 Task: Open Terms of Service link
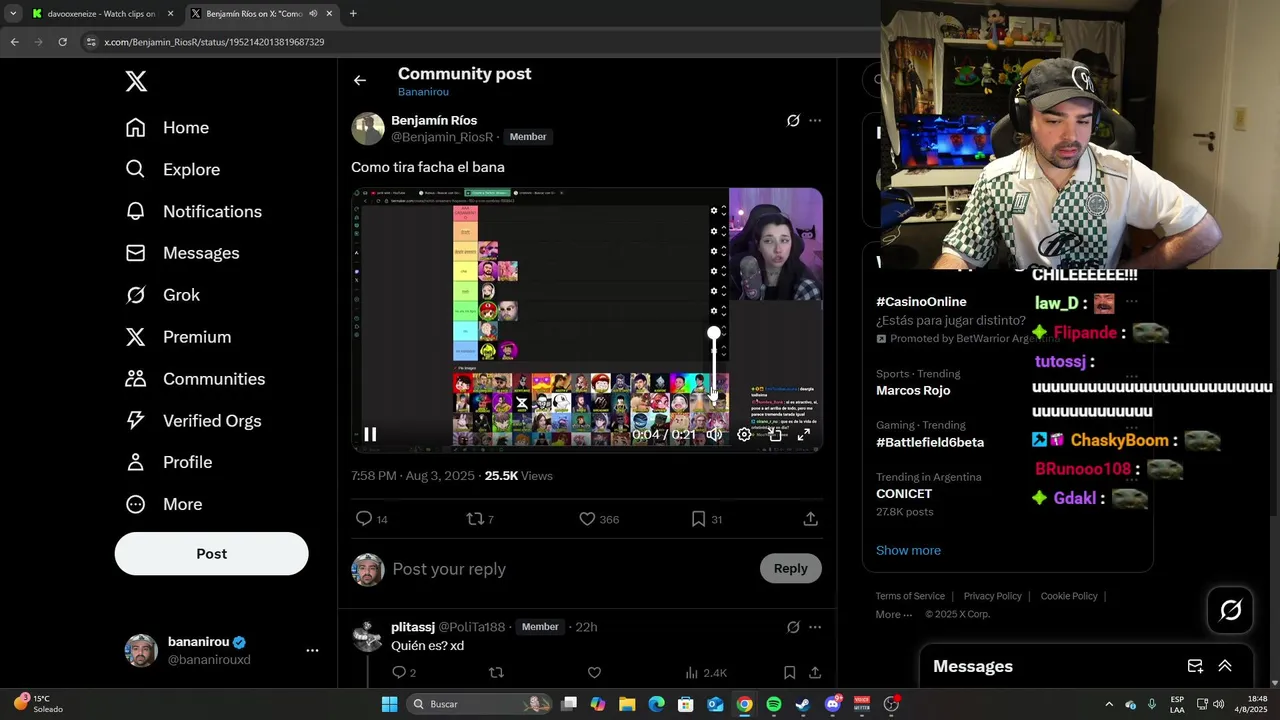coord(910,596)
